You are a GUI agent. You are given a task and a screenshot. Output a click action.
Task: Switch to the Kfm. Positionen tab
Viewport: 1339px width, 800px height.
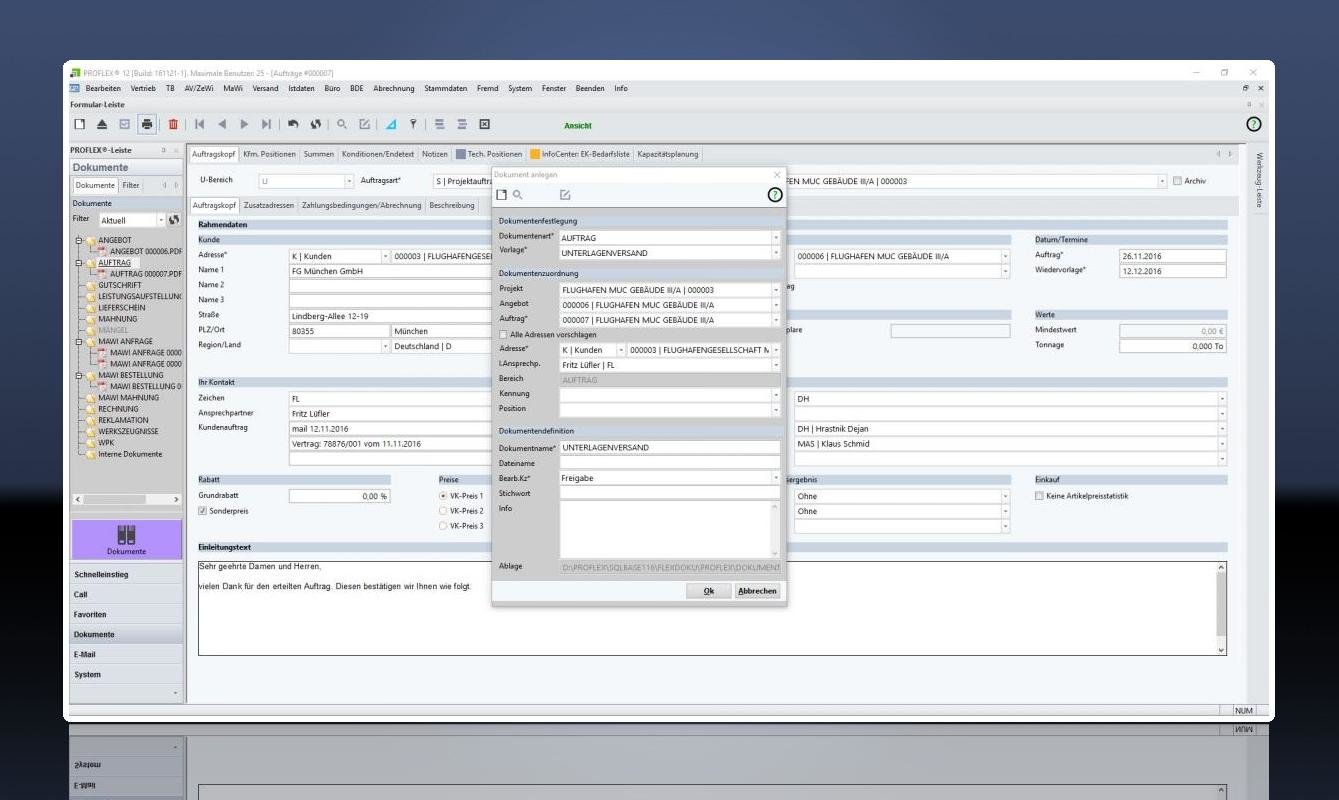[269, 154]
